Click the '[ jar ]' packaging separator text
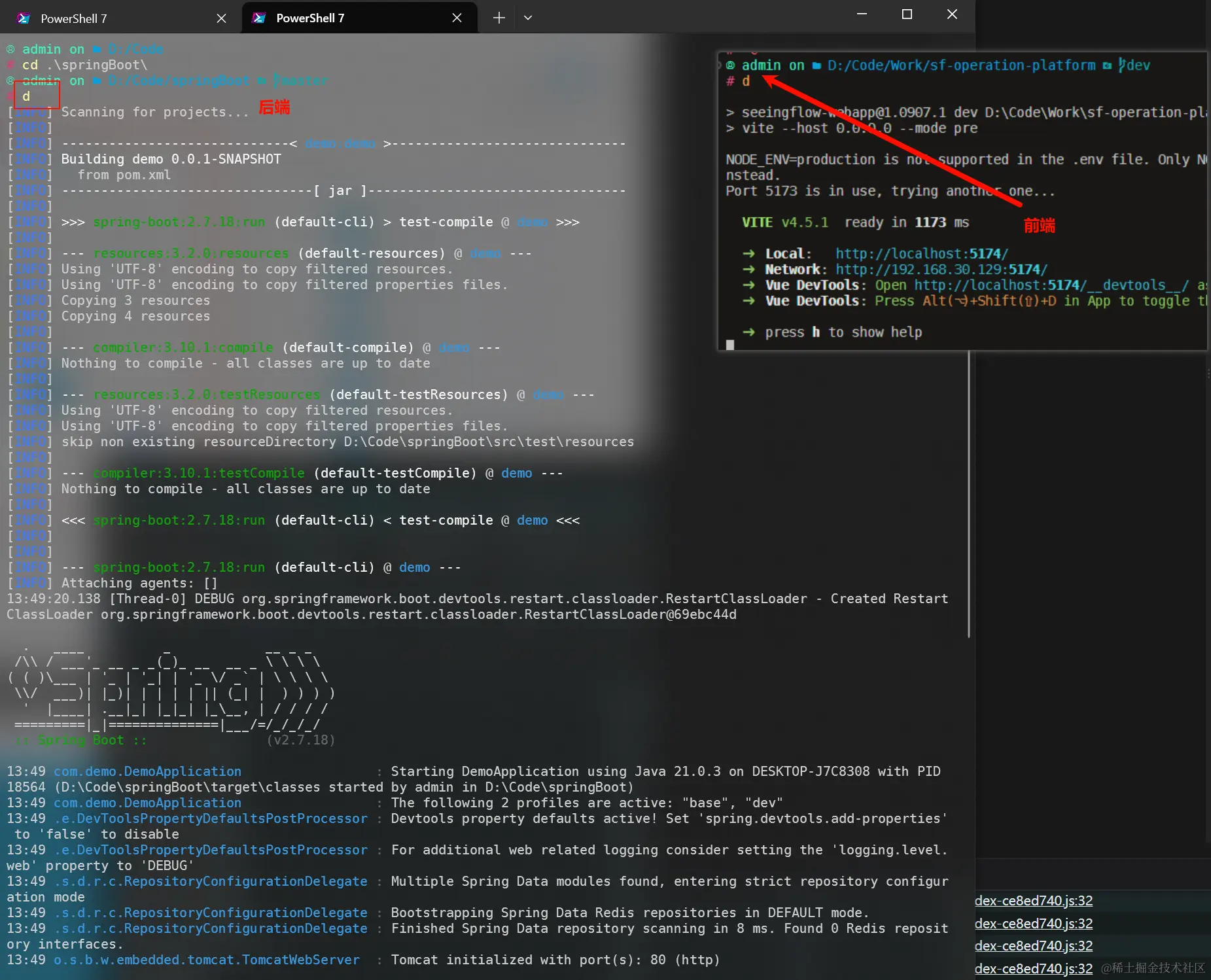1211x980 pixels. (340, 191)
